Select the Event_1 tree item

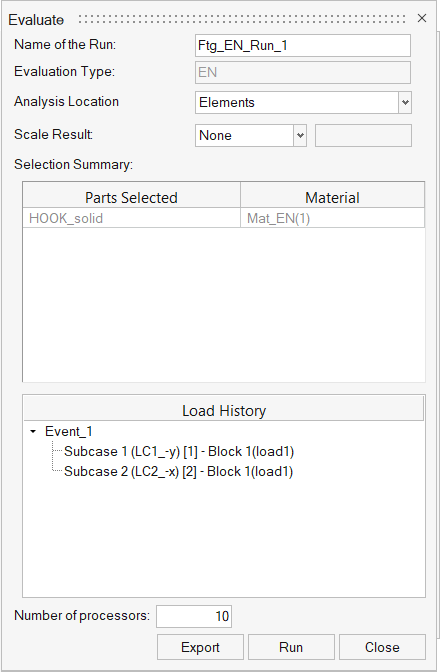[x=69, y=432]
